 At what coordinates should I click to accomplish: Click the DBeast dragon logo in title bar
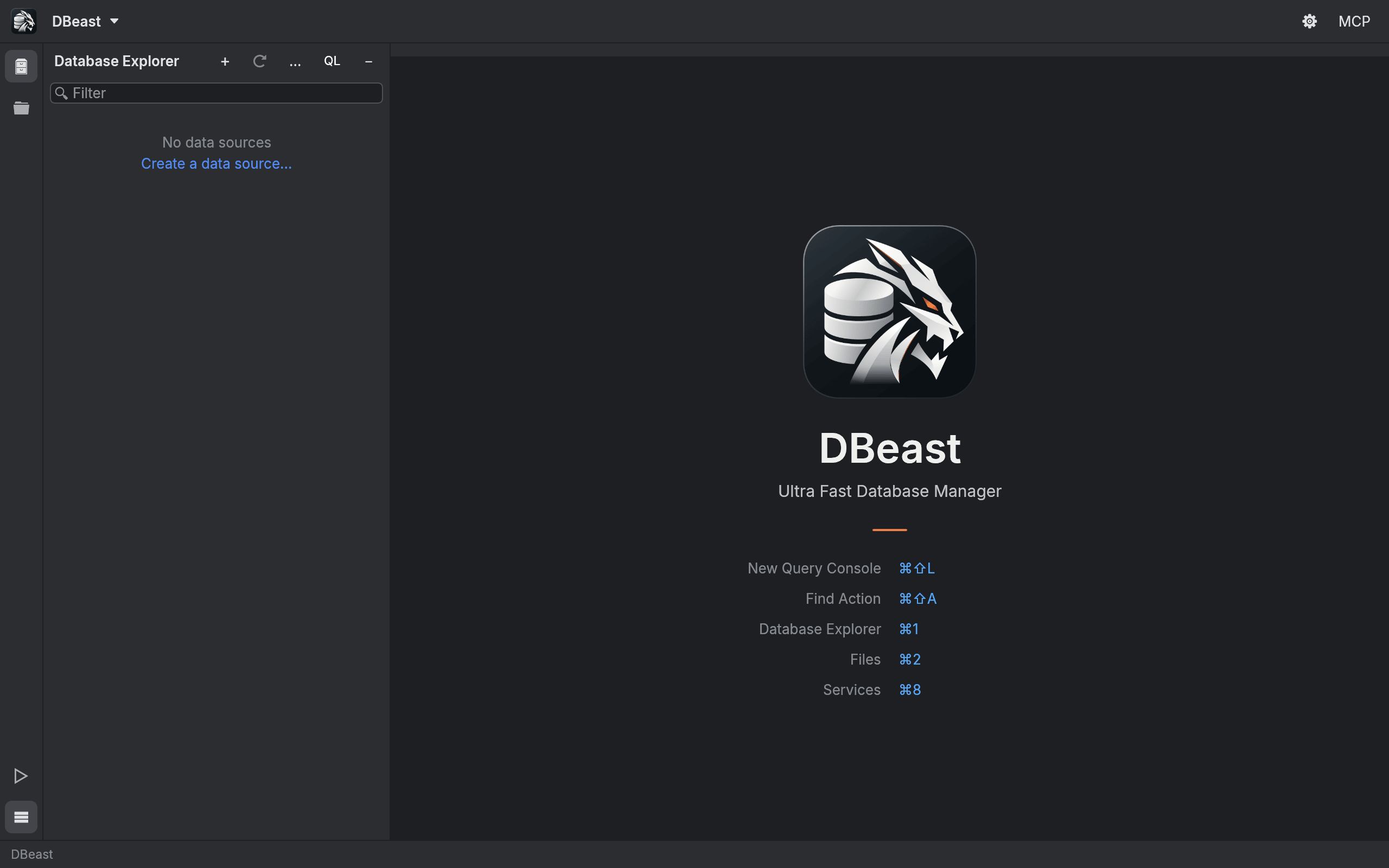click(23, 21)
